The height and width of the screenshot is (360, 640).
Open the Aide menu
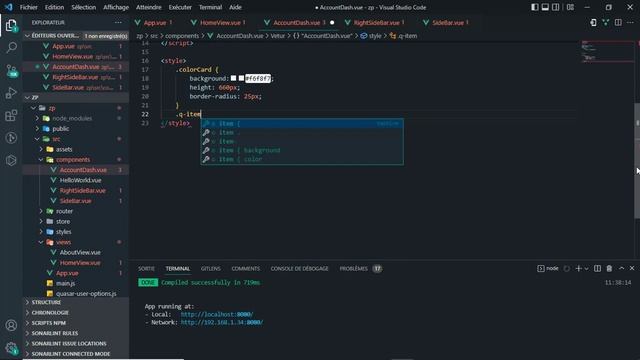pos(235,7)
